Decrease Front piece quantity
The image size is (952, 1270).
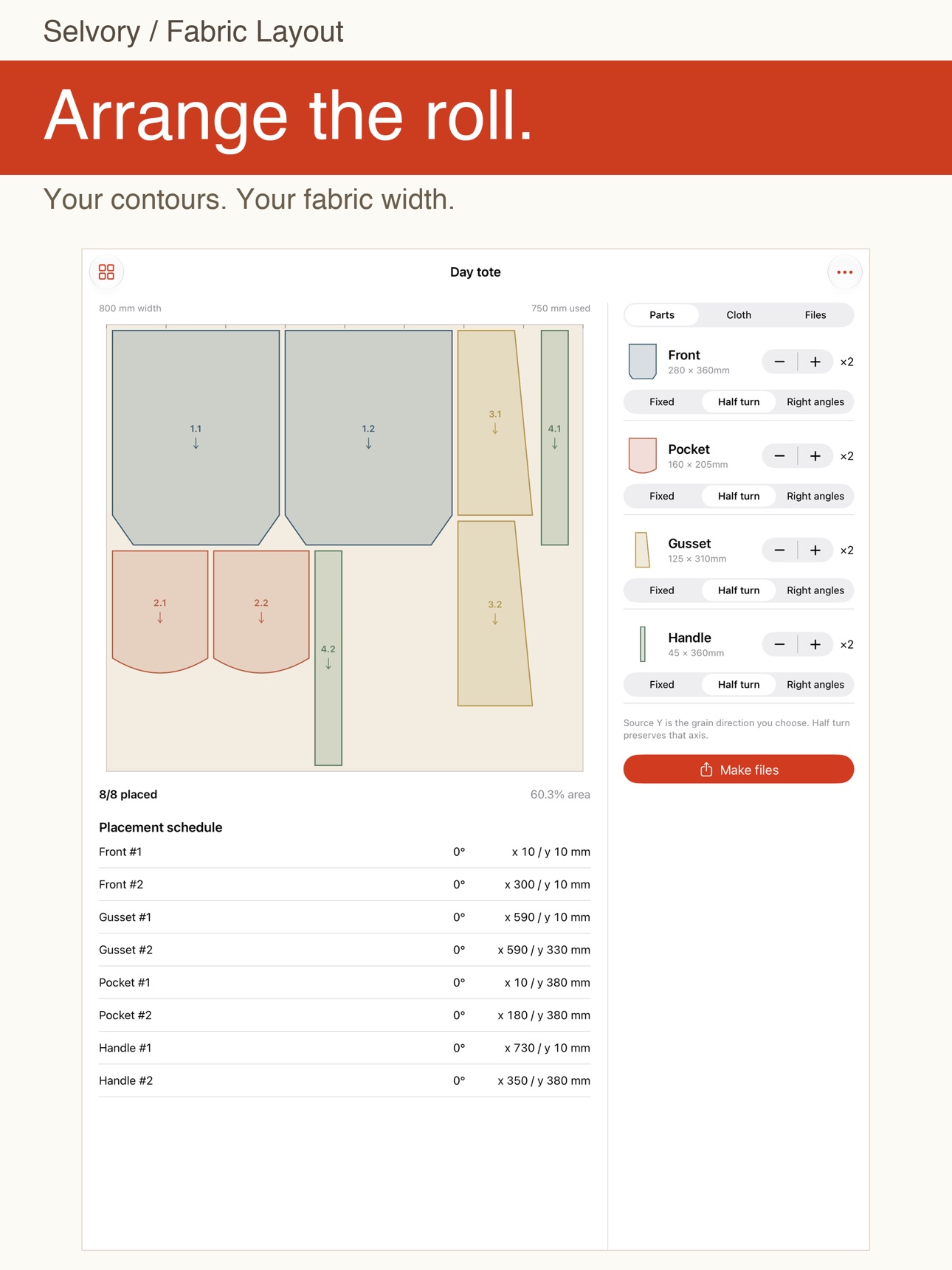(779, 362)
